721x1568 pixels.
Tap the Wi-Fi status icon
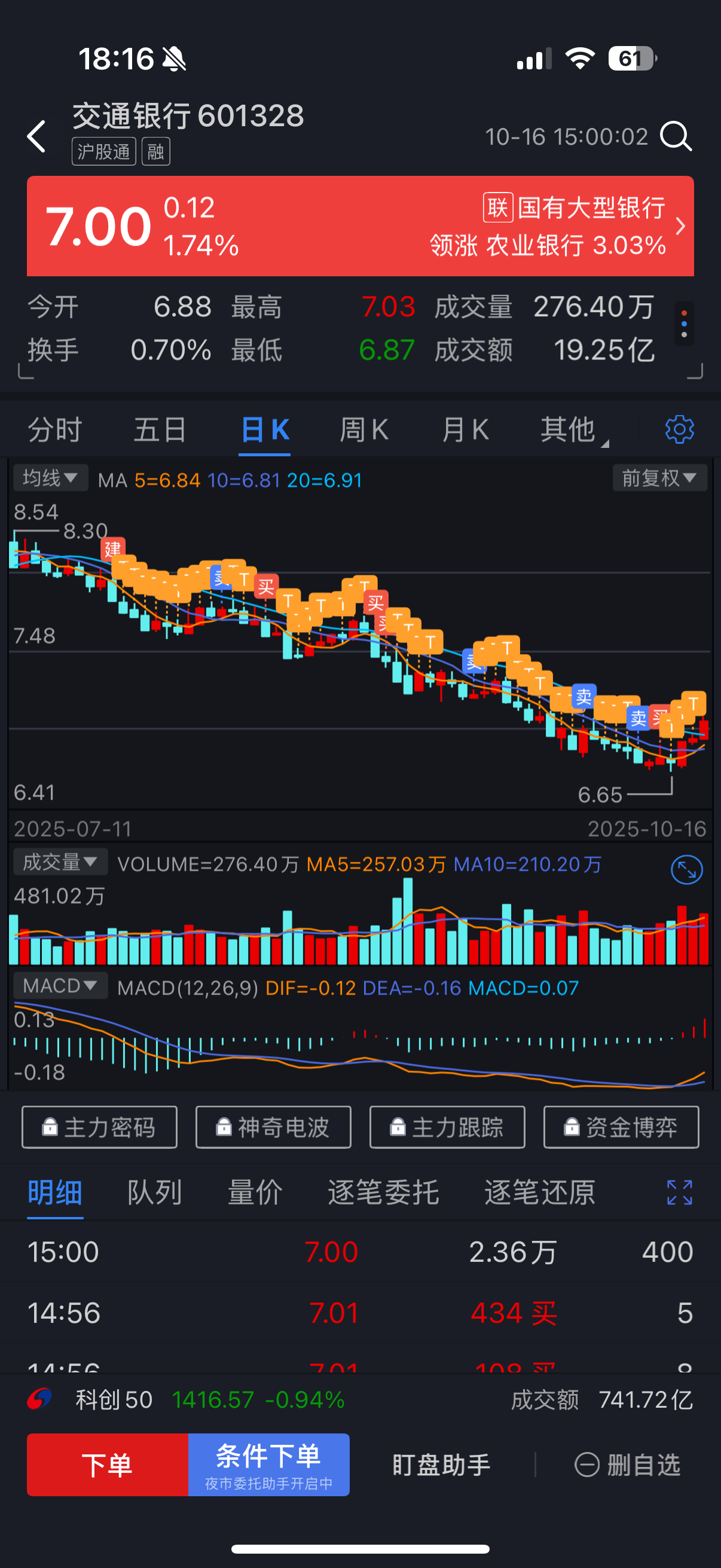tap(579, 59)
